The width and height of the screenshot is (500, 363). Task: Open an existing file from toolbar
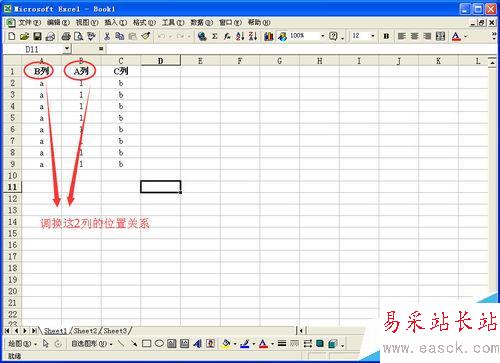tap(24, 36)
